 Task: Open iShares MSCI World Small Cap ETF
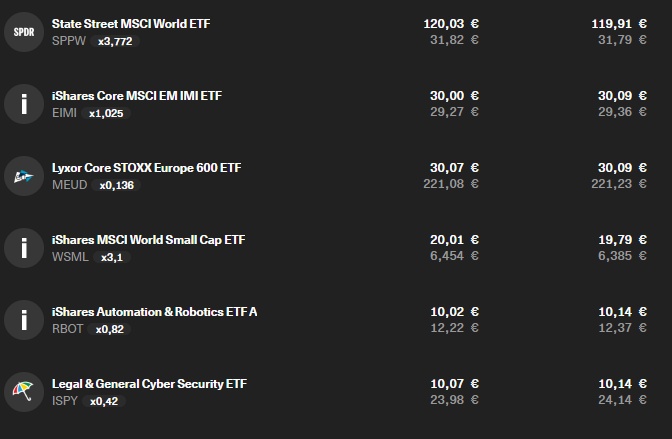[148, 240]
